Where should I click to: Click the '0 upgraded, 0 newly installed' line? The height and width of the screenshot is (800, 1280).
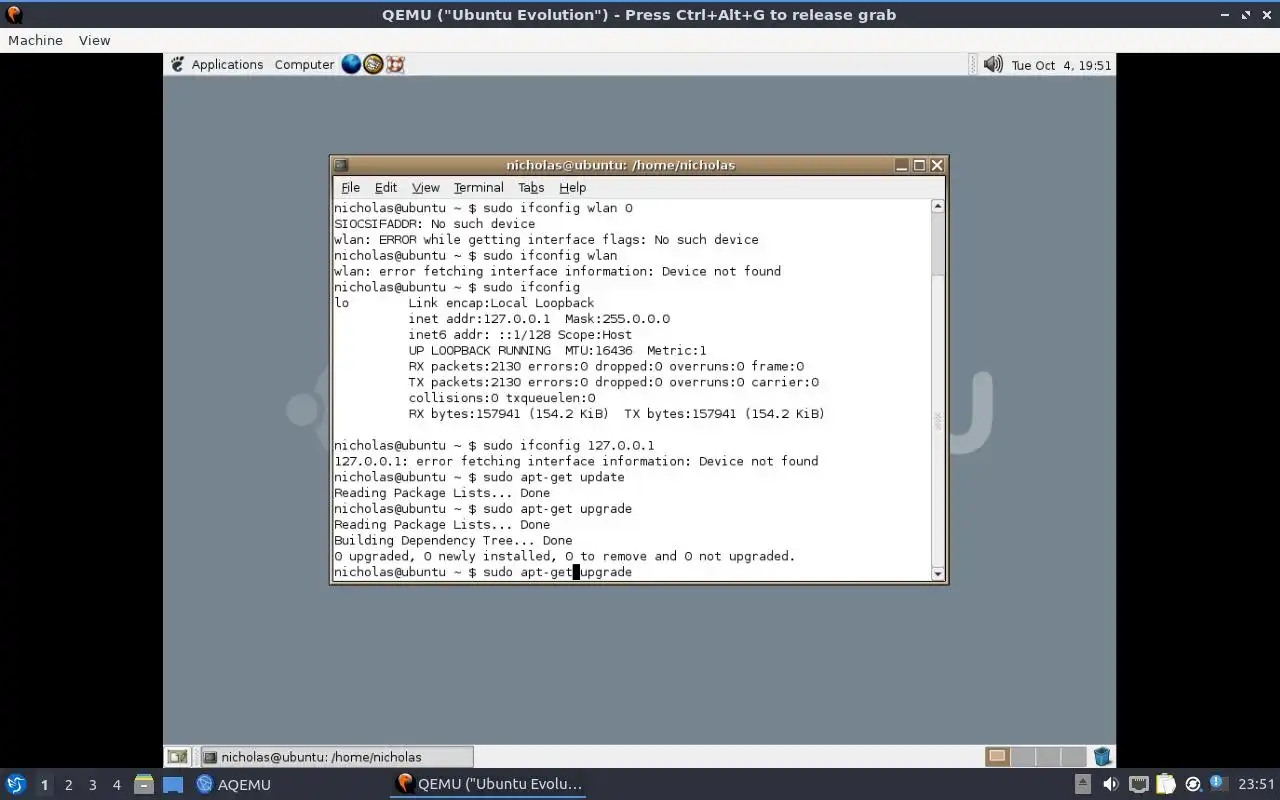point(564,556)
